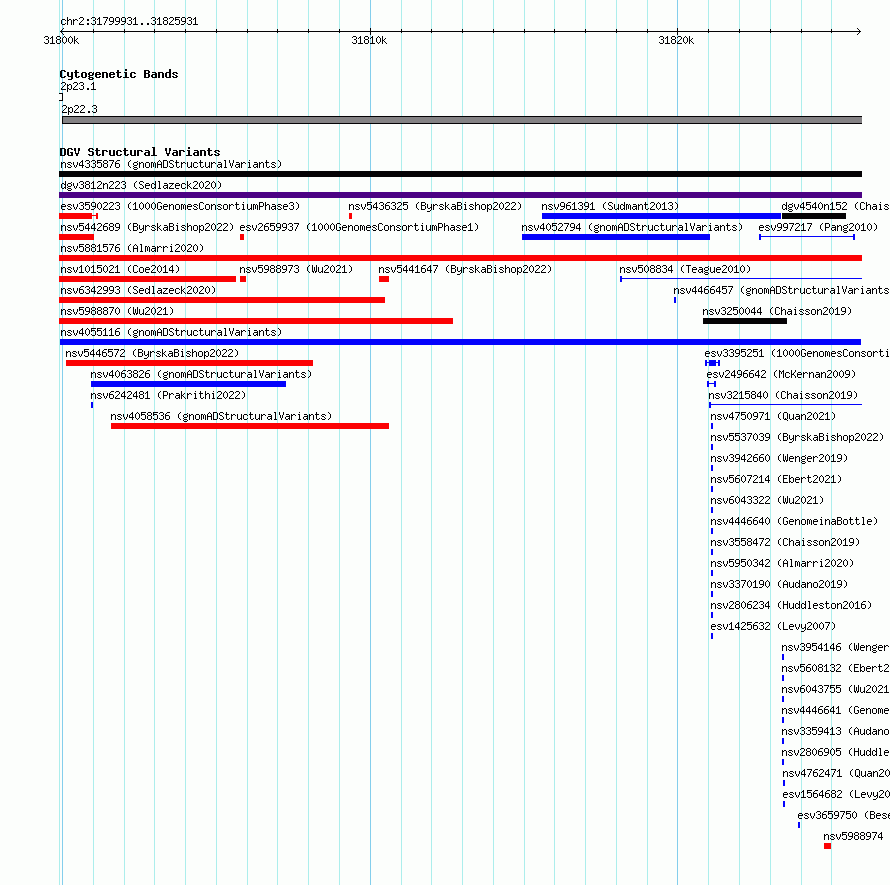The width and height of the screenshot is (890, 885).
Task: Select the blue nsv961391 Sudmant2013 bar
Action: click(661, 216)
